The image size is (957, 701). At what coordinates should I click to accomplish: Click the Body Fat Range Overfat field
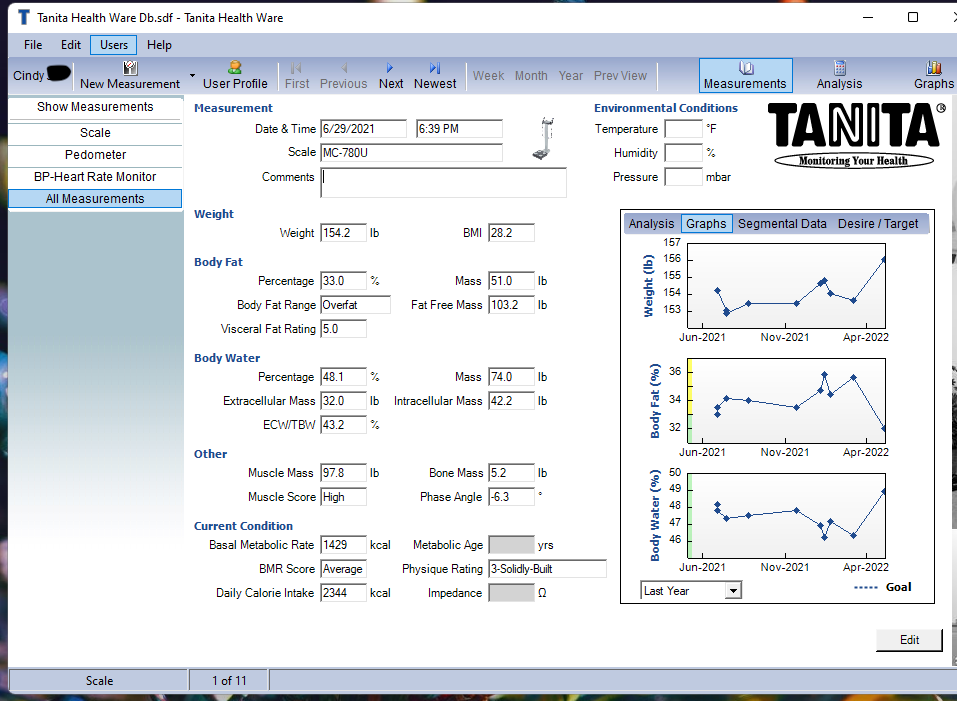(355, 304)
